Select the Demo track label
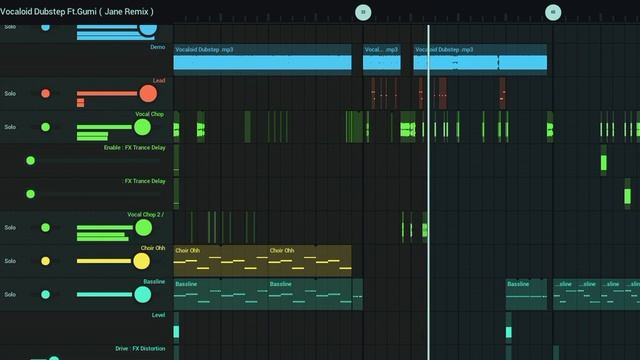The width and height of the screenshot is (640, 360). click(x=158, y=47)
